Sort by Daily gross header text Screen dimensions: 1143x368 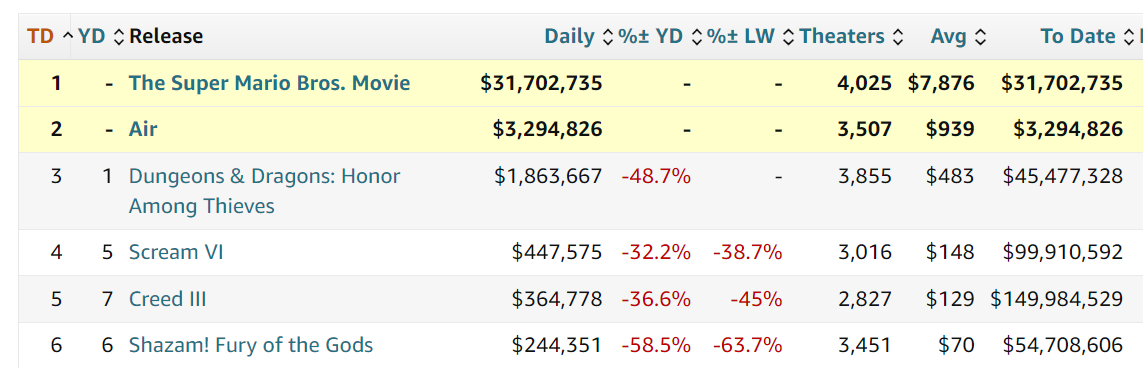[570, 36]
